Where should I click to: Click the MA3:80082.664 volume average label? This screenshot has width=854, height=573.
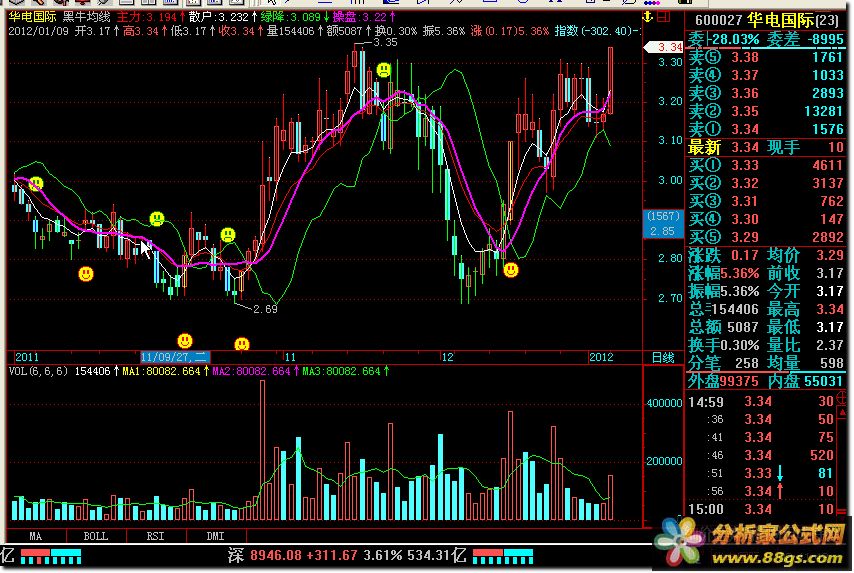pyautogui.click(x=341, y=371)
